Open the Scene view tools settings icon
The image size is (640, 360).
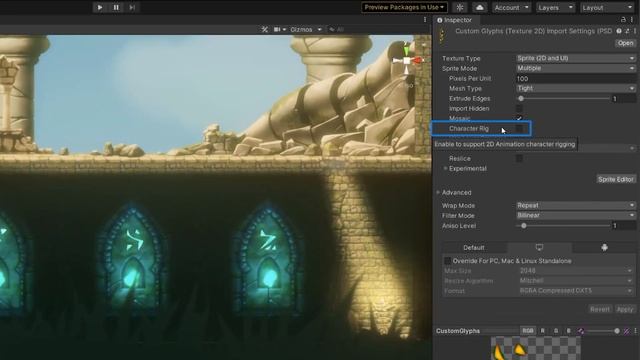(264, 29)
